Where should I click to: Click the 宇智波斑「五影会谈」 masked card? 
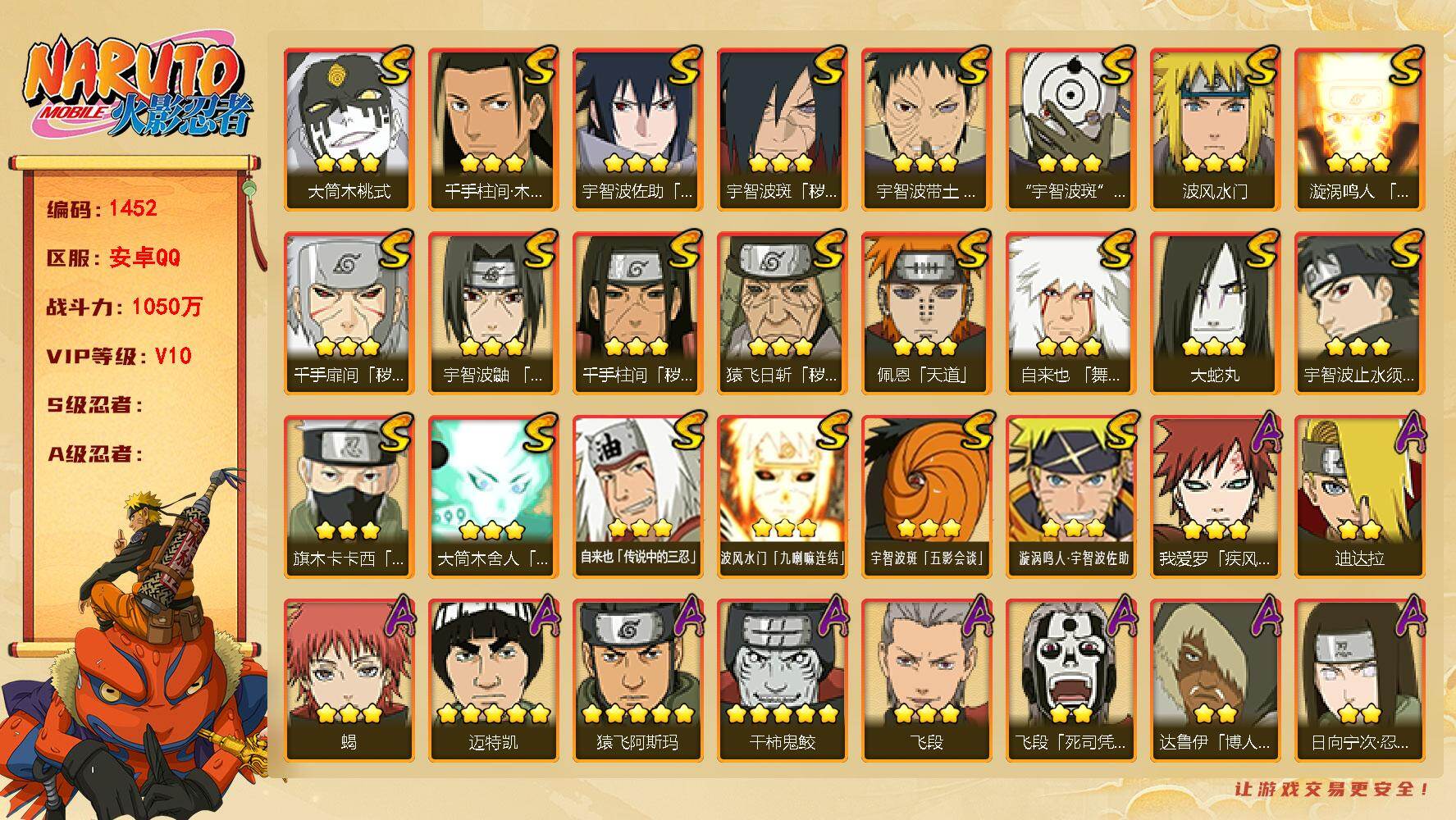click(926, 497)
